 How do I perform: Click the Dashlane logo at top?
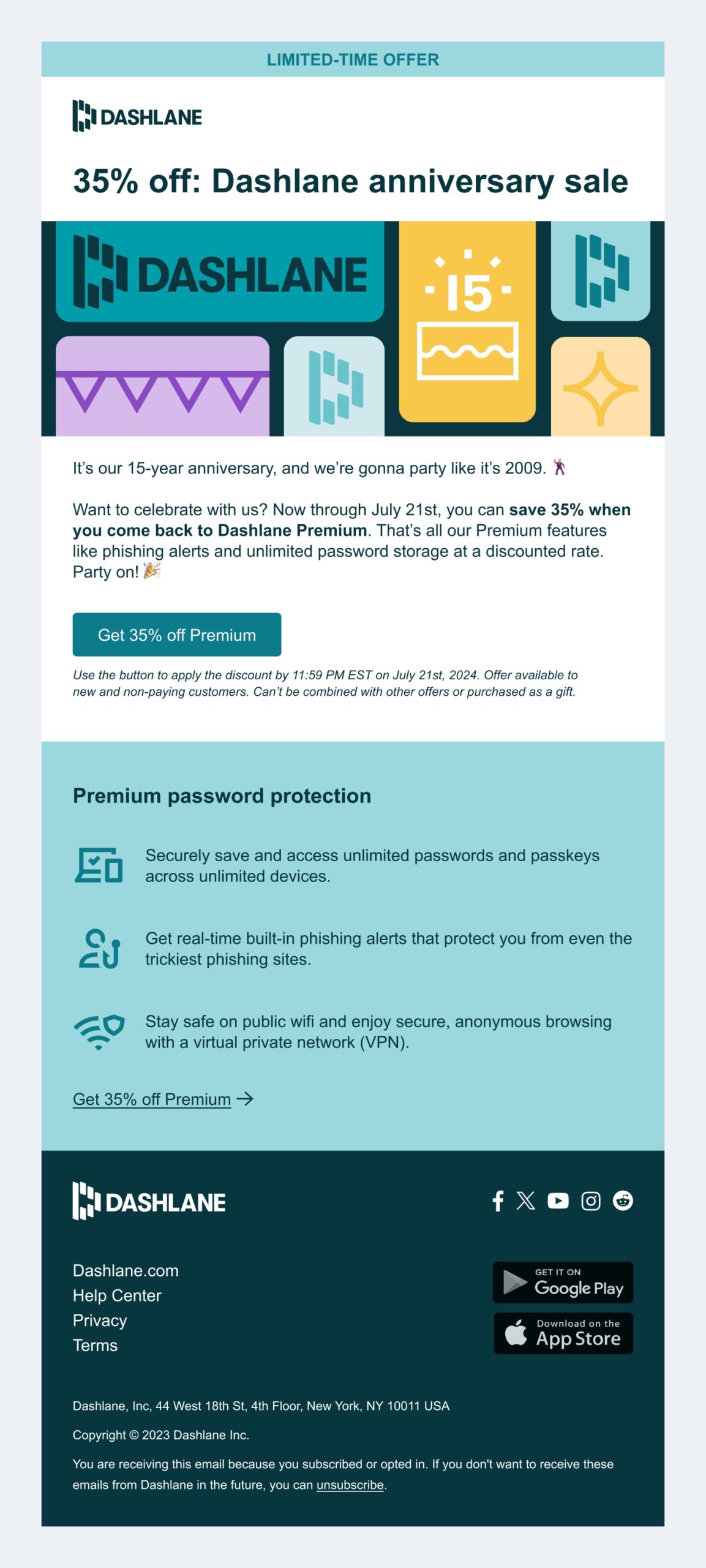[137, 116]
